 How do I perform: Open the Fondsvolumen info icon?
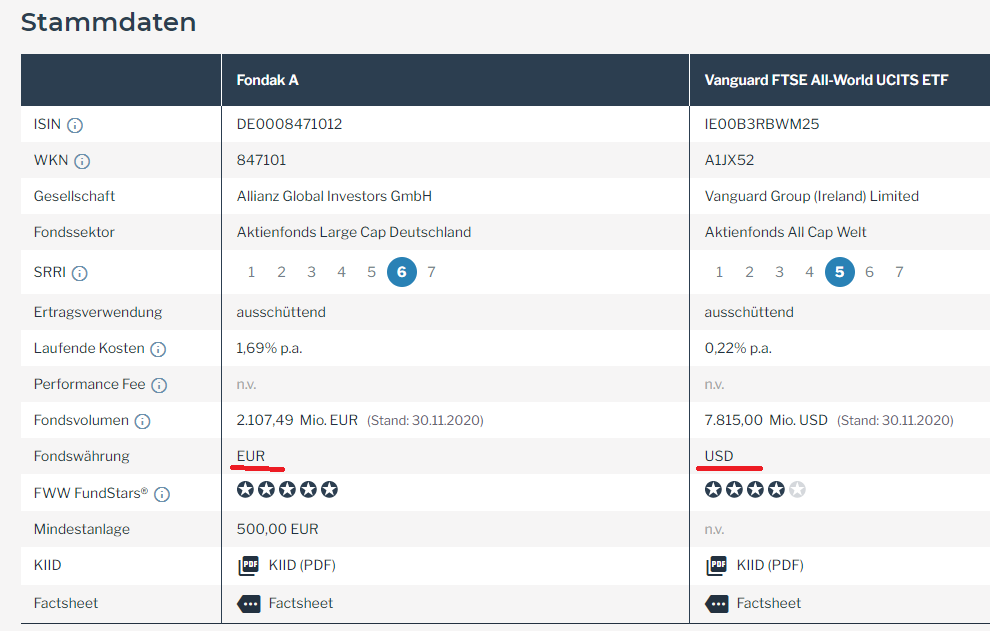pos(143,421)
